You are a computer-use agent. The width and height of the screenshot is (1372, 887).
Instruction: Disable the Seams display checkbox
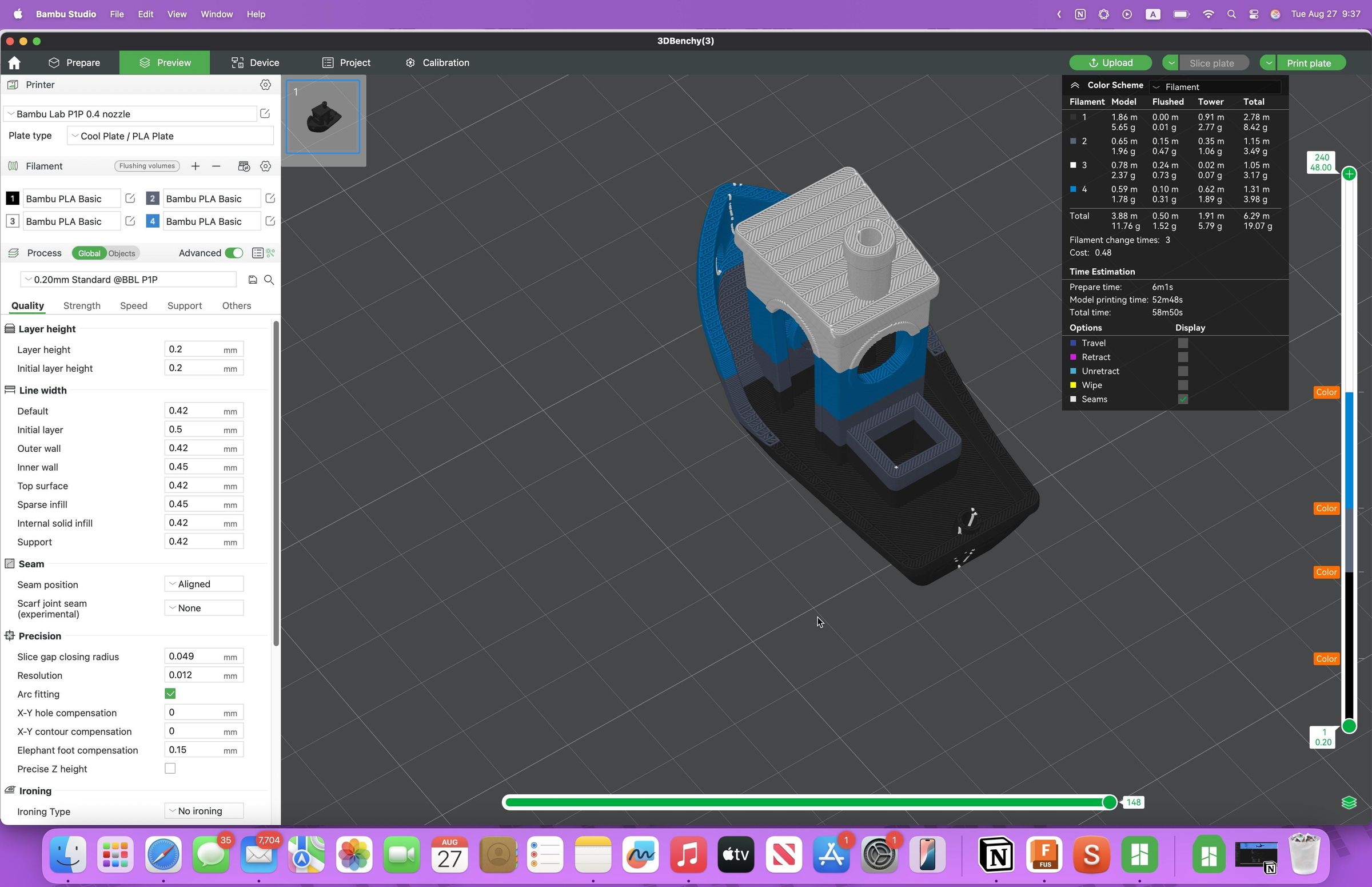[1183, 399]
